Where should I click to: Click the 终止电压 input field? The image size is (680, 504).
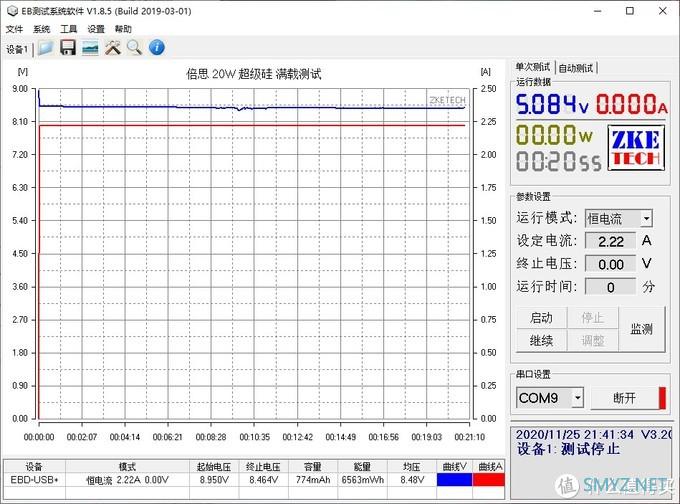point(610,264)
